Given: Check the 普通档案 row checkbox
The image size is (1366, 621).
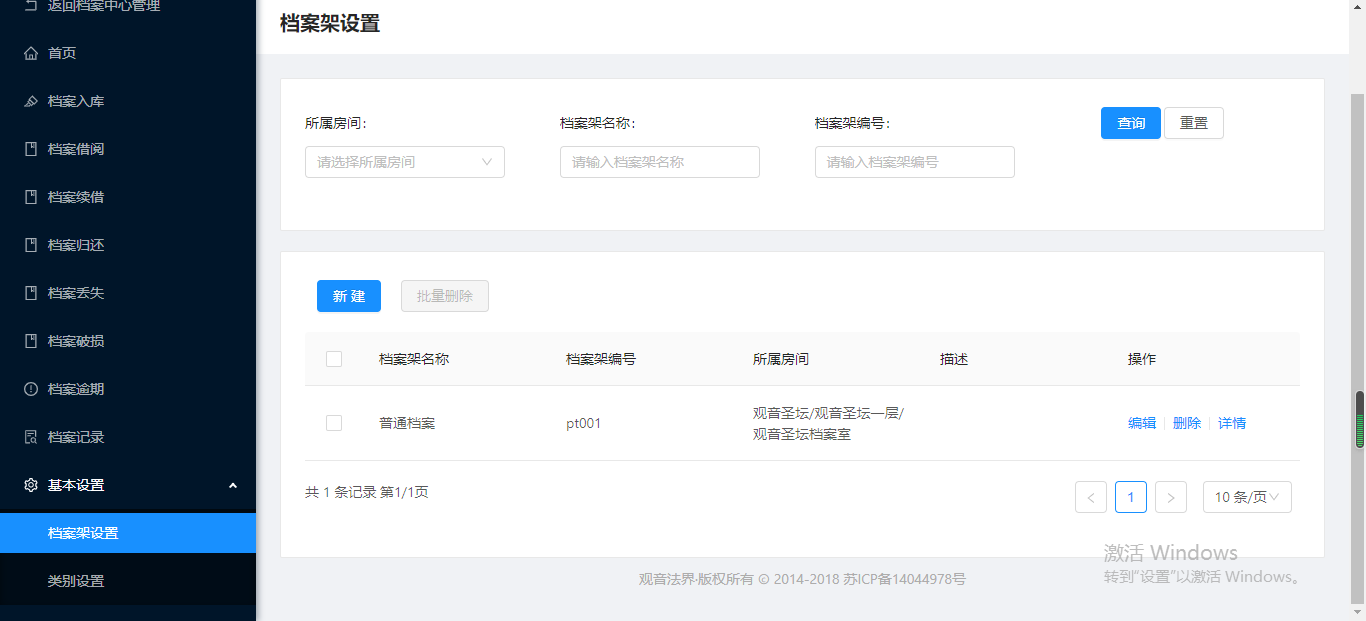Looking at the screenshot, I should (x=334, y=423).
